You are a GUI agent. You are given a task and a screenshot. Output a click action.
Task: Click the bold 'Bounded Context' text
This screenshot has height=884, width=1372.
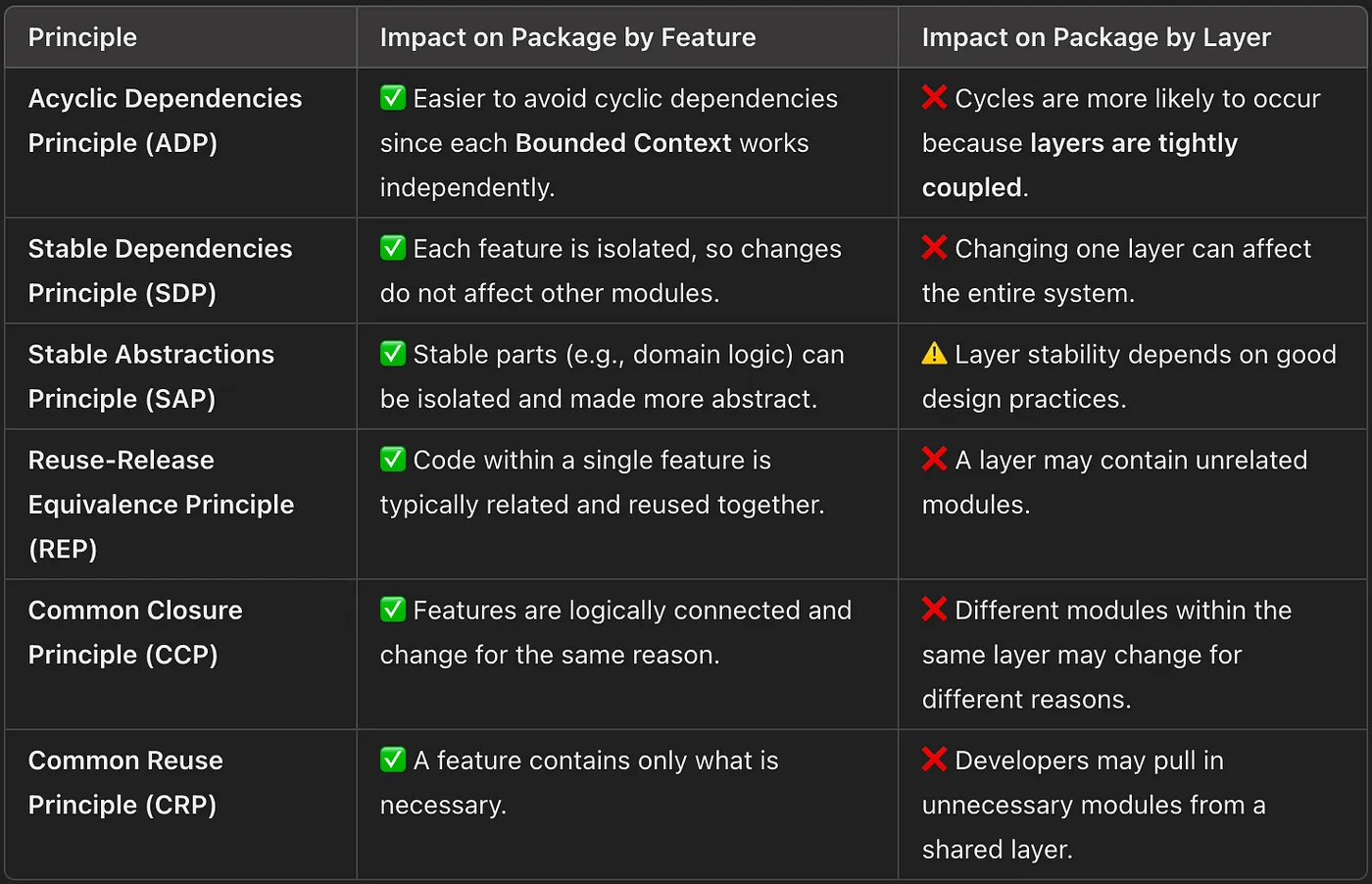coord(623,143)
